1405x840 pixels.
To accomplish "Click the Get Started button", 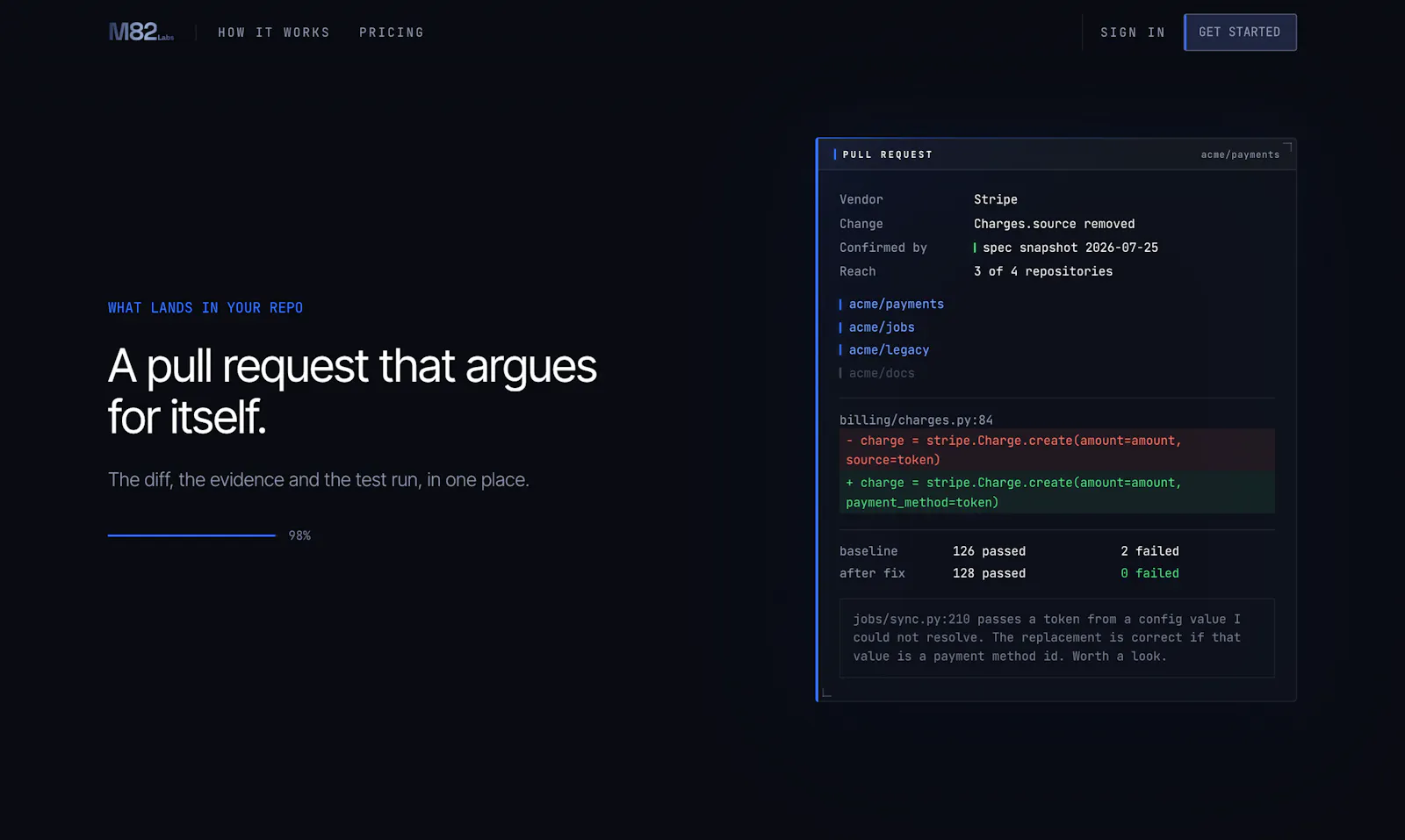I will [x=1240, y=32].
